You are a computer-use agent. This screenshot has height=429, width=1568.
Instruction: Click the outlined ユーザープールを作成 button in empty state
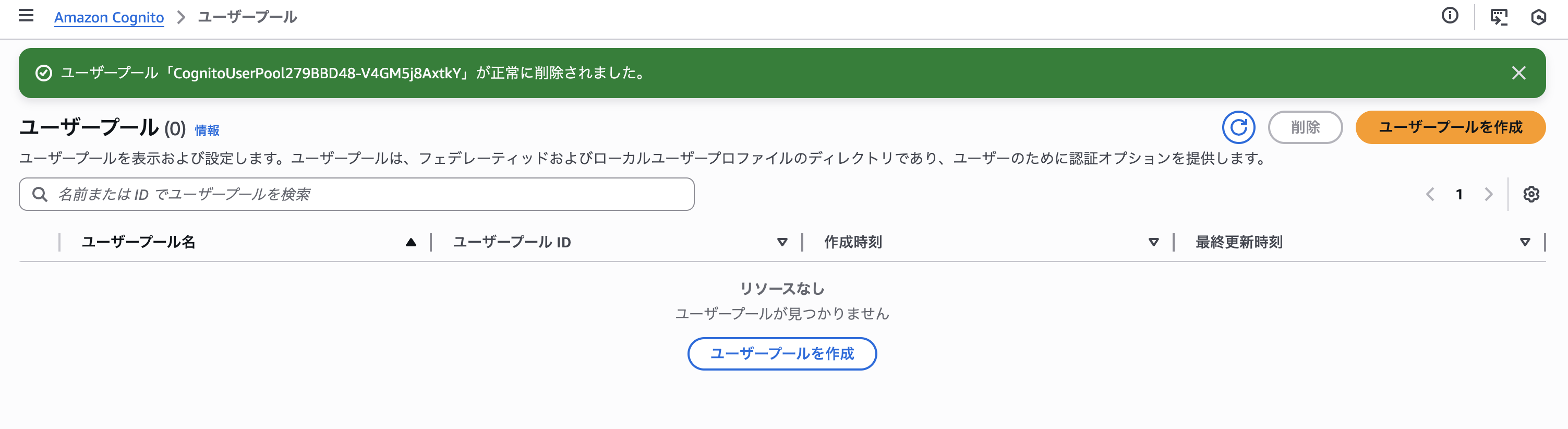tap(781, 353)
